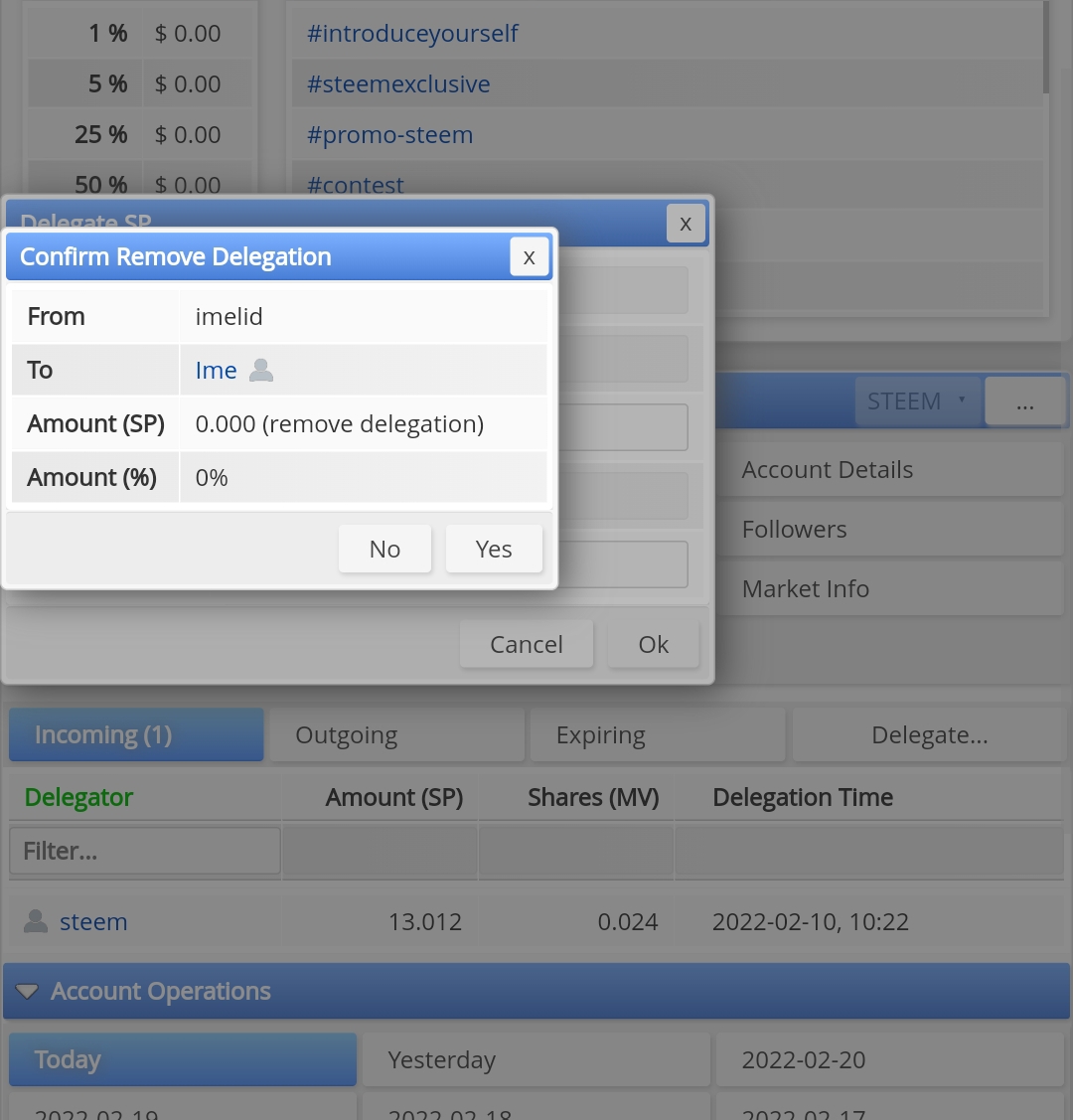1073x1120 pixels.
Task: Click Ok in Delegate SP dialog
Action: (x=653, y=644)
